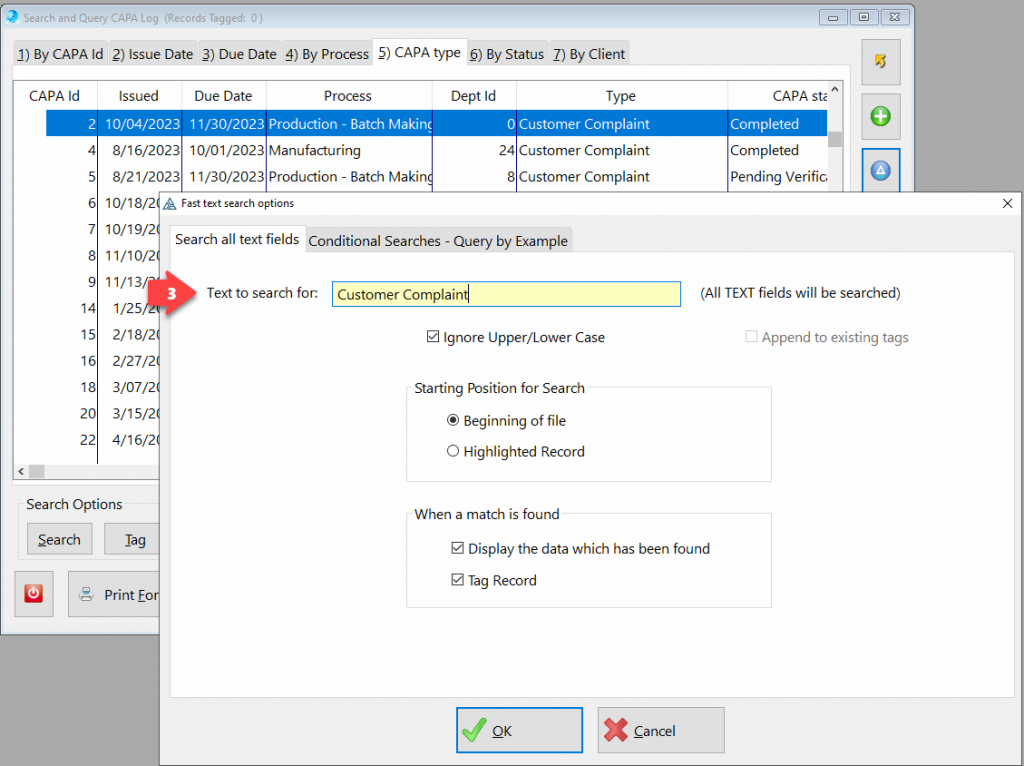Select the Beginning of file radio option
The width and height of the screenshot is (1024, 766).
[453, 421]
